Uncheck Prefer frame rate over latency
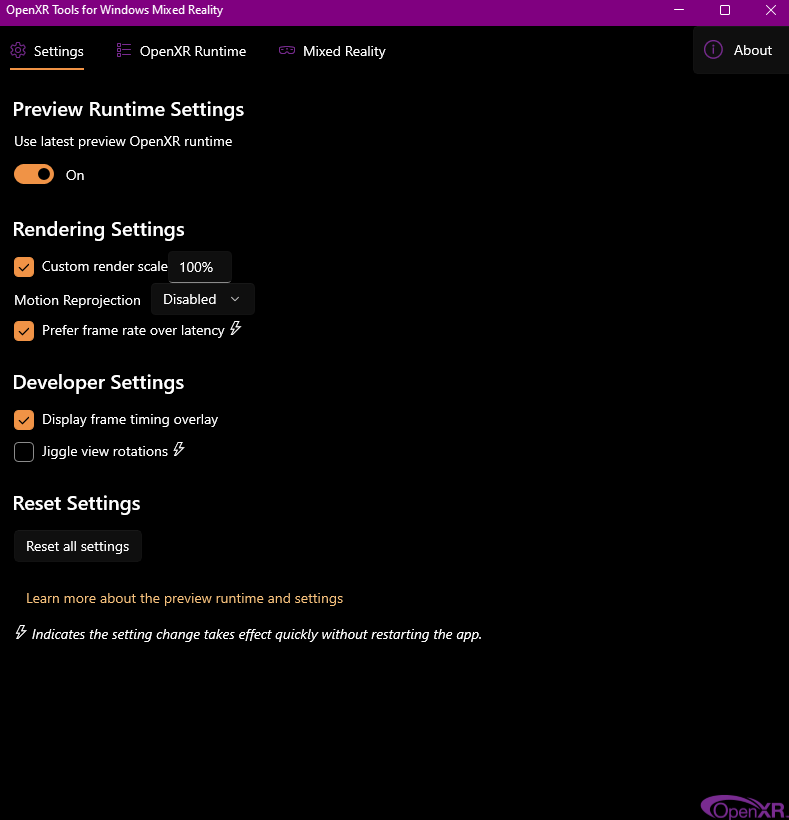Viewport: 789px width, 820px height. 24,331
